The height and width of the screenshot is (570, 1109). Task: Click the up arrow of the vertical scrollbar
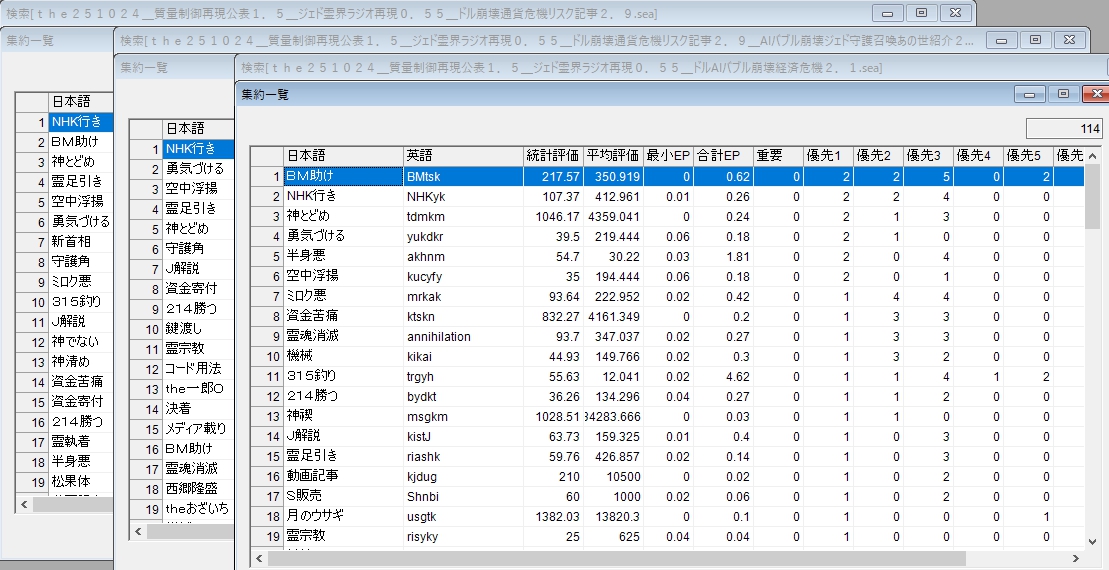tap(1092, 156)
